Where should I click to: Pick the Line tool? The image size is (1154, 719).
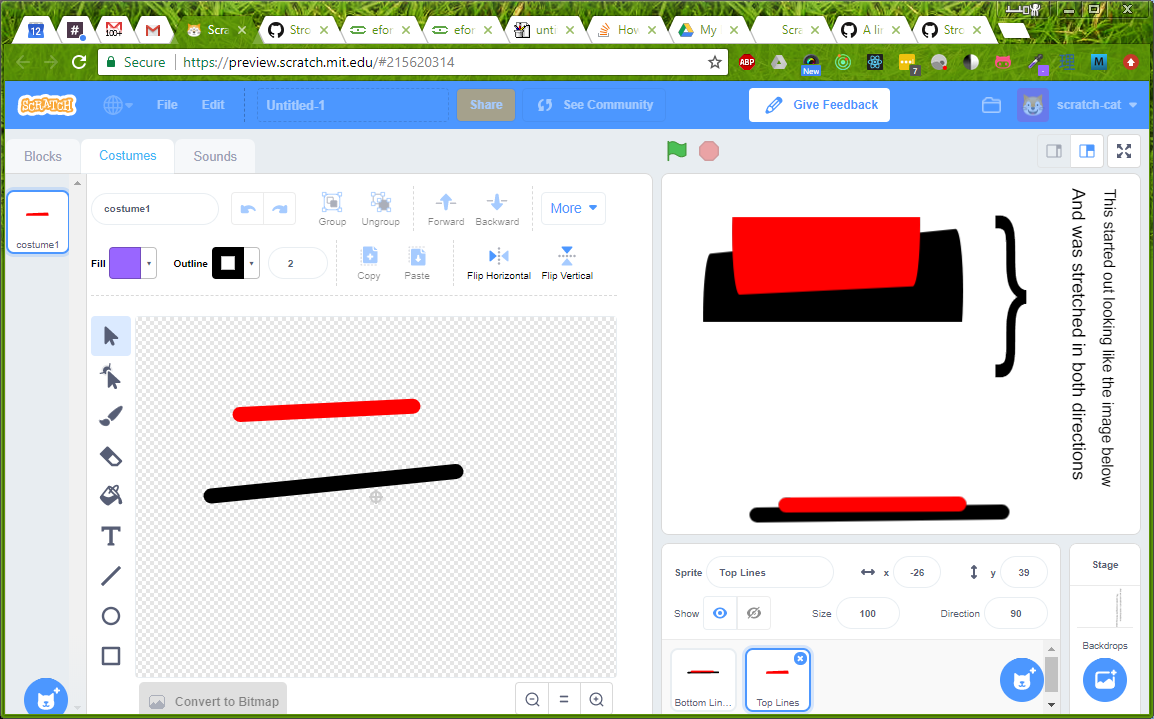pyautogui.click(x=111, y=576)
